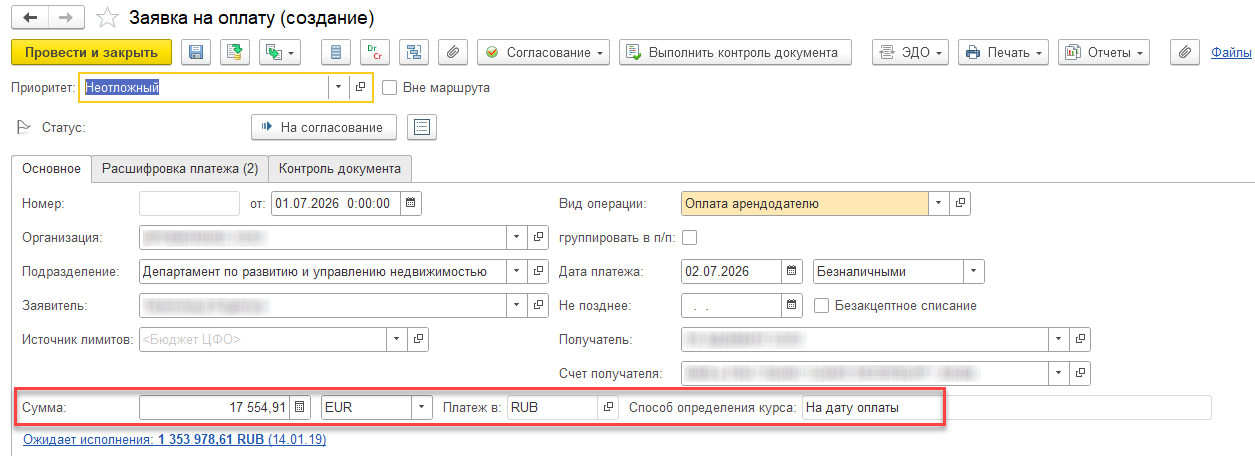Toggle the Безакцептное списание checkbox
Screen dimensions: 1255x456
(x=821, y=305)
